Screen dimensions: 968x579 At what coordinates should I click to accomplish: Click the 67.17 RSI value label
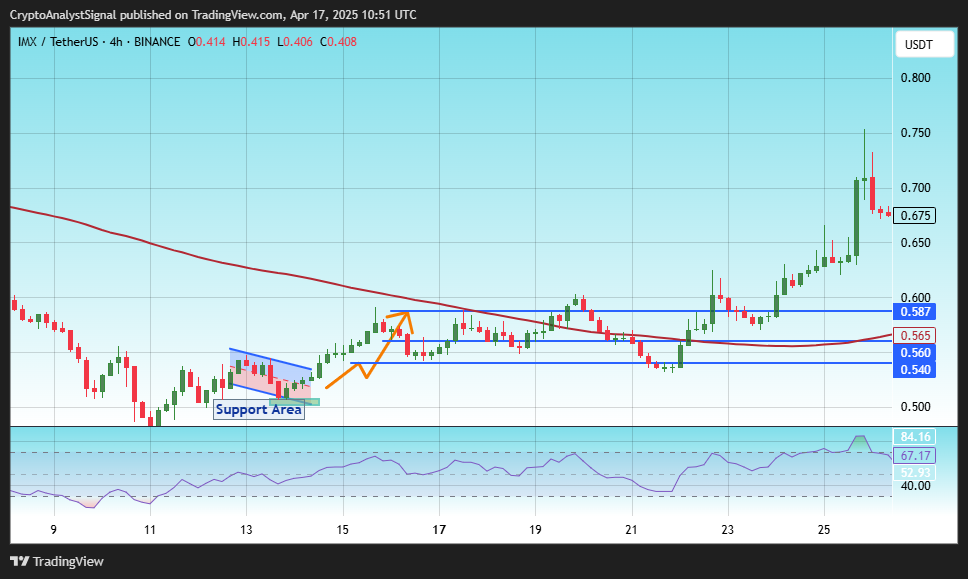pos(915,456)
